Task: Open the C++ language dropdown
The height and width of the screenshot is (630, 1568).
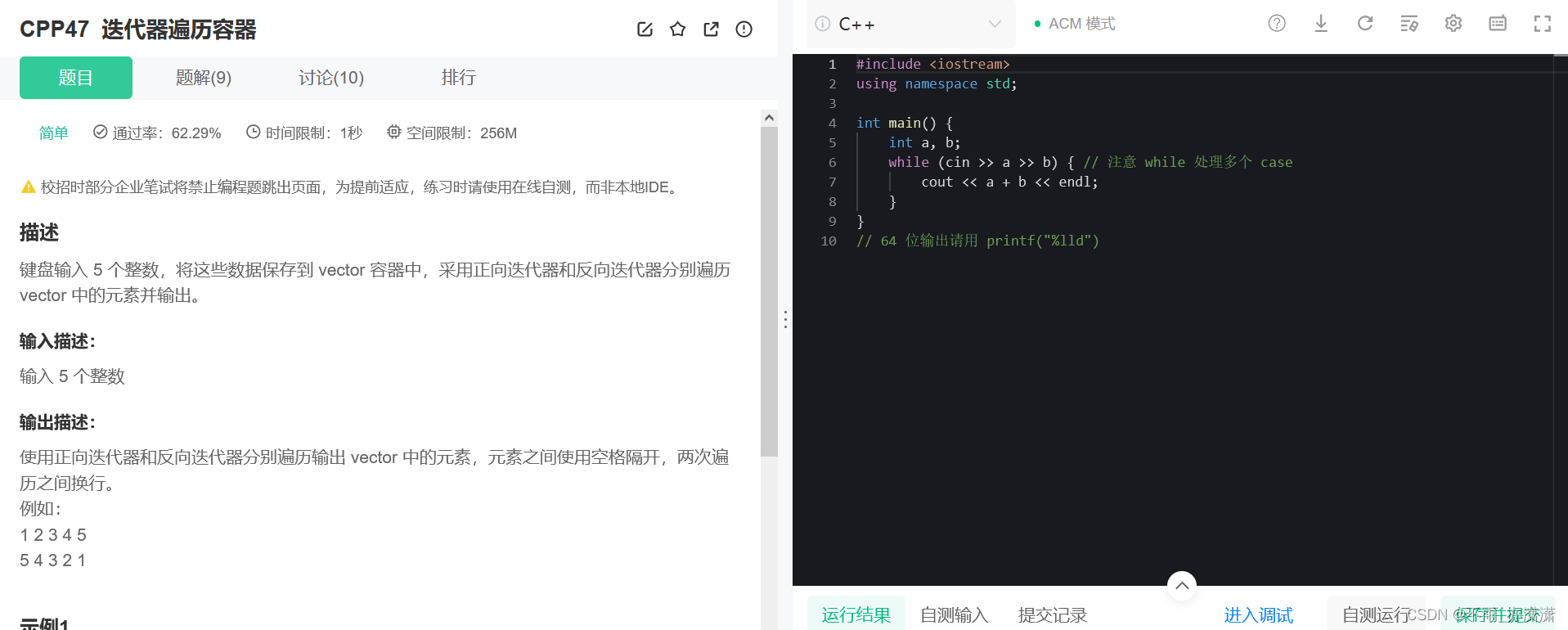Action: (912, 24)
